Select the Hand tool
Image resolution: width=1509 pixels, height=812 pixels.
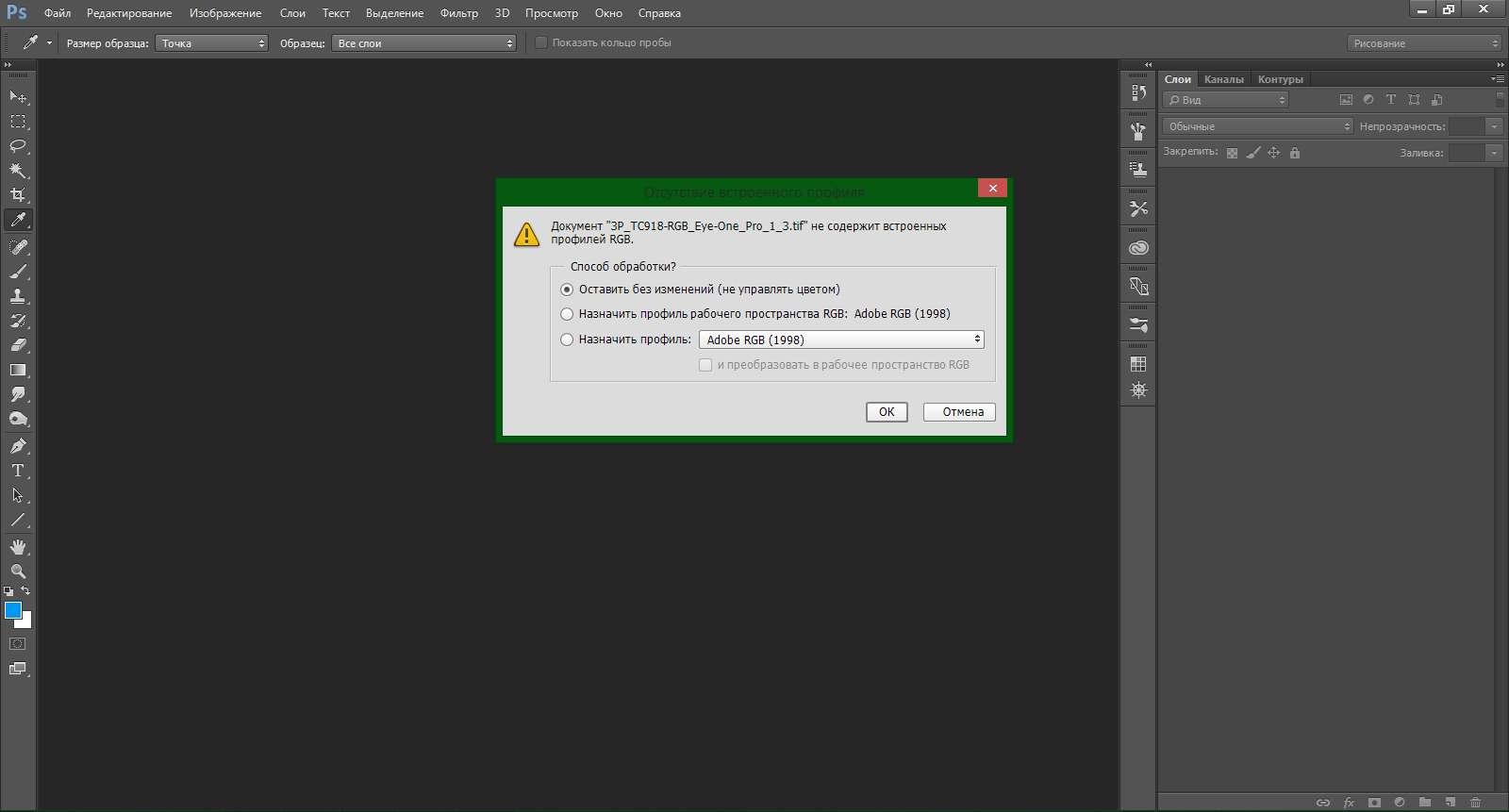(x=18, y=547)
